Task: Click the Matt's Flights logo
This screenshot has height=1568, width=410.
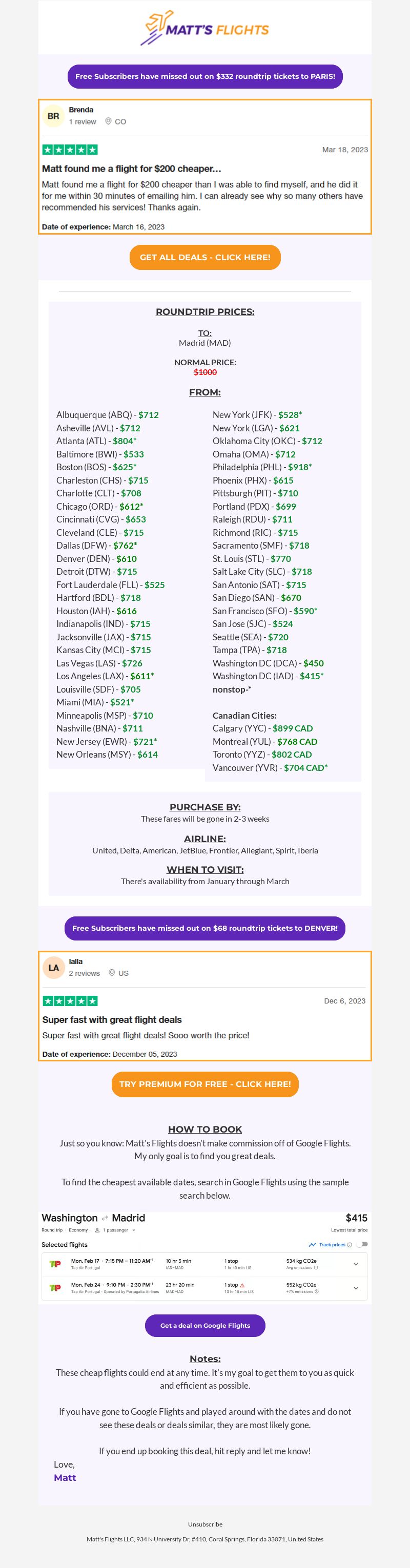Action: click(x=204, y=28)
